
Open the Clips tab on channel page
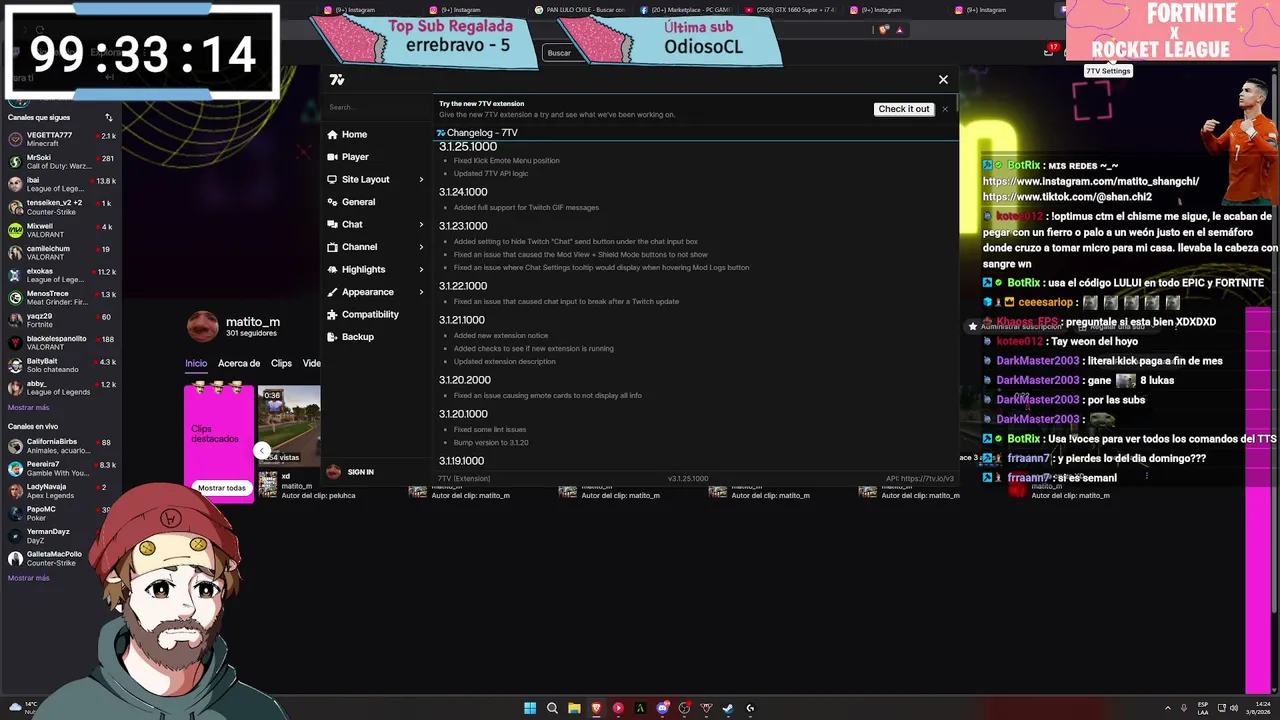[x=281, y=364]
